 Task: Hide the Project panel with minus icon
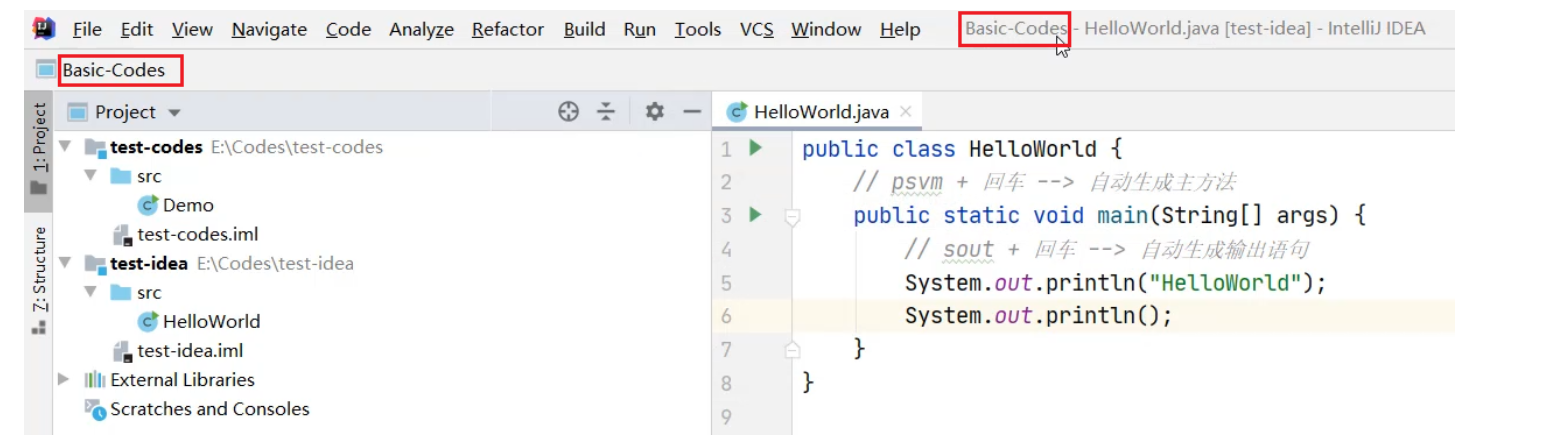click(691, 112)
